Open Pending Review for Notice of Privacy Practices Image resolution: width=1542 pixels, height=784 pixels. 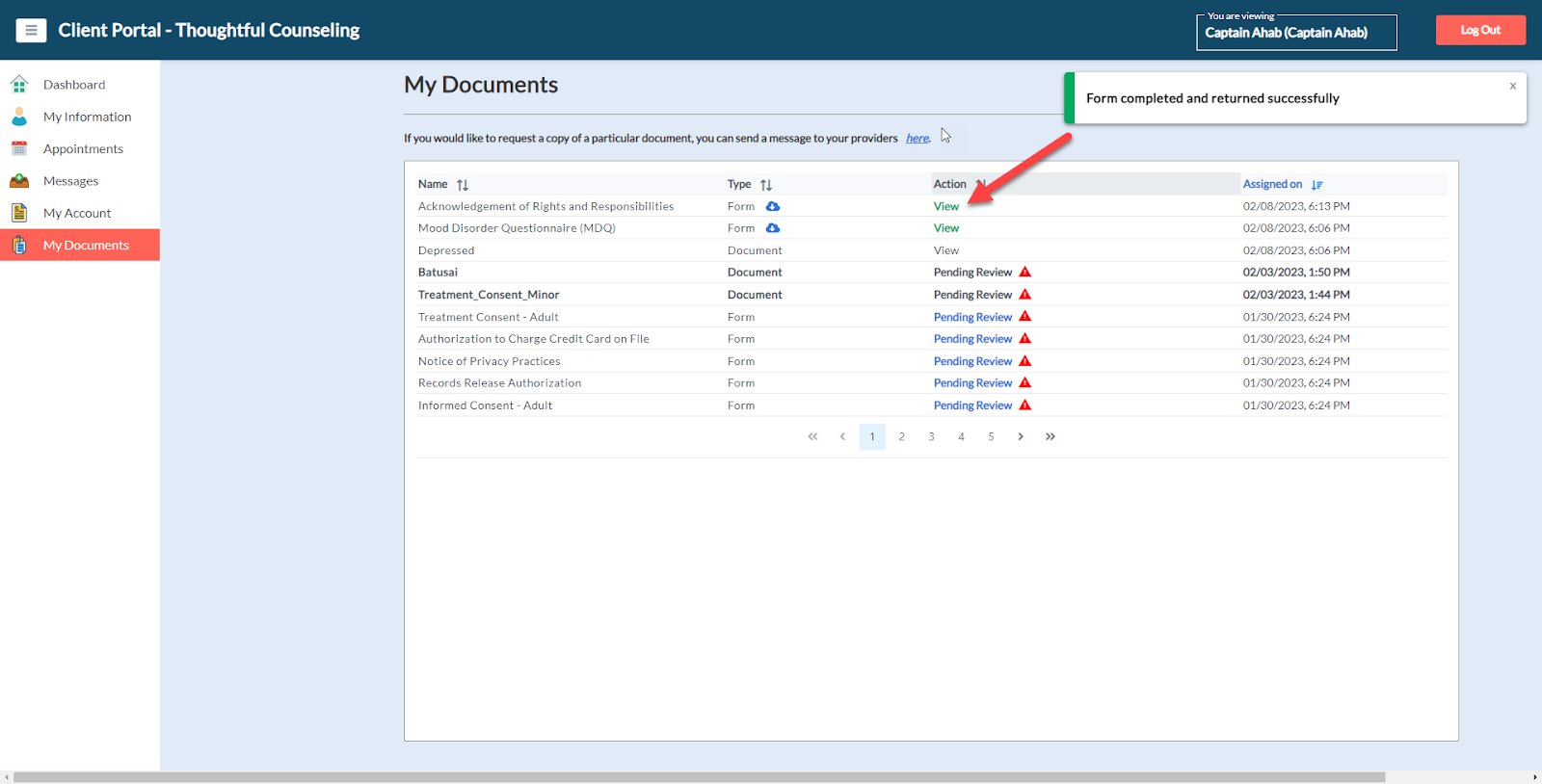pyautogui.click(x=972, y=361)
